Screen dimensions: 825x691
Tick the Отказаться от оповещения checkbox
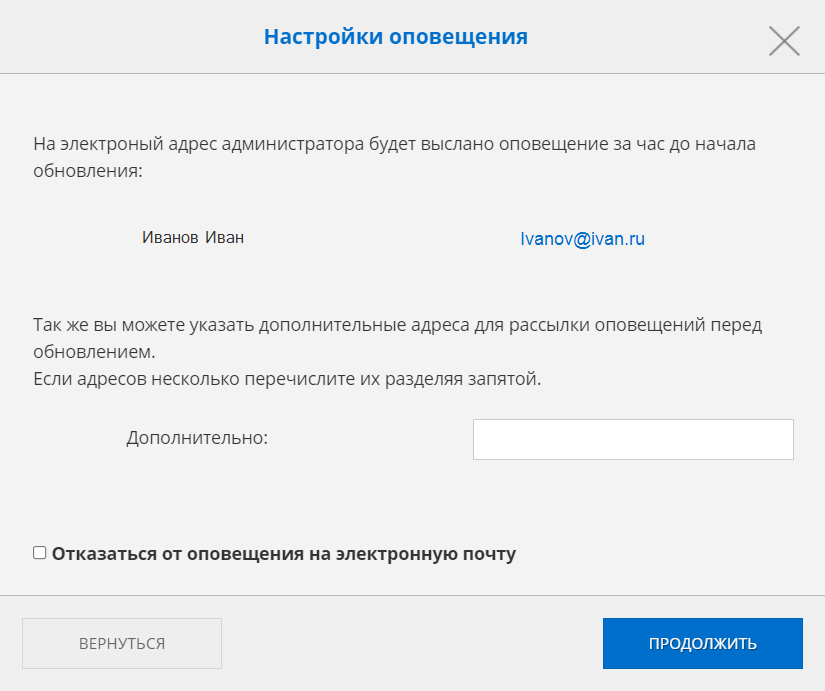(x=40, y=552)
